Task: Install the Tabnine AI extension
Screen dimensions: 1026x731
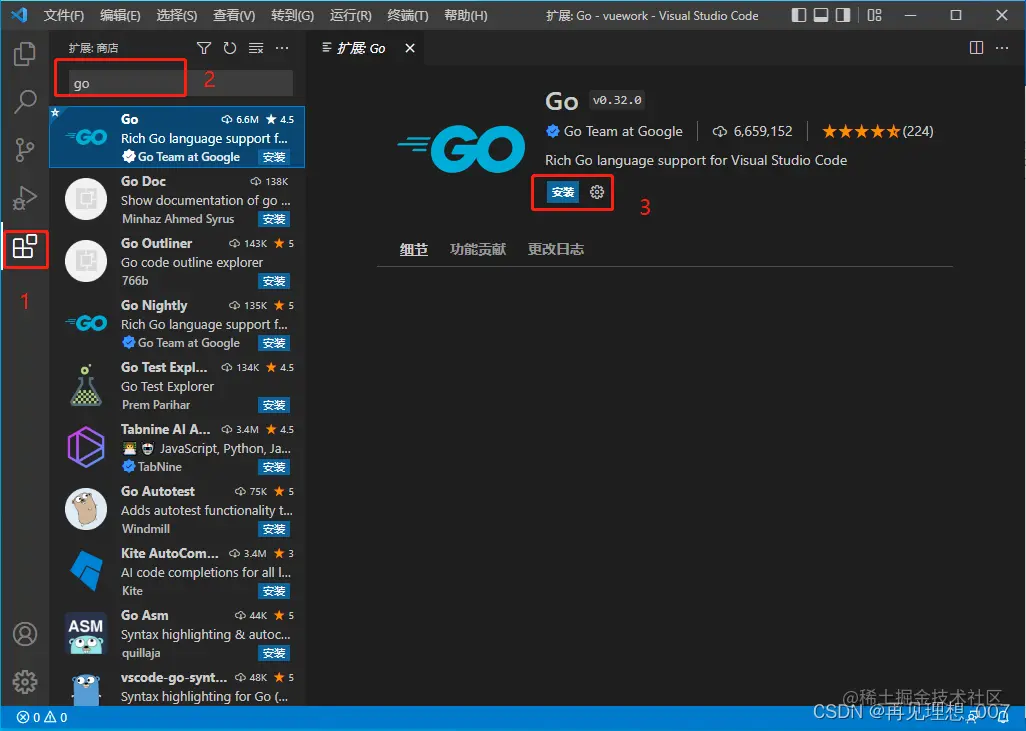Action: coord(274,467)
